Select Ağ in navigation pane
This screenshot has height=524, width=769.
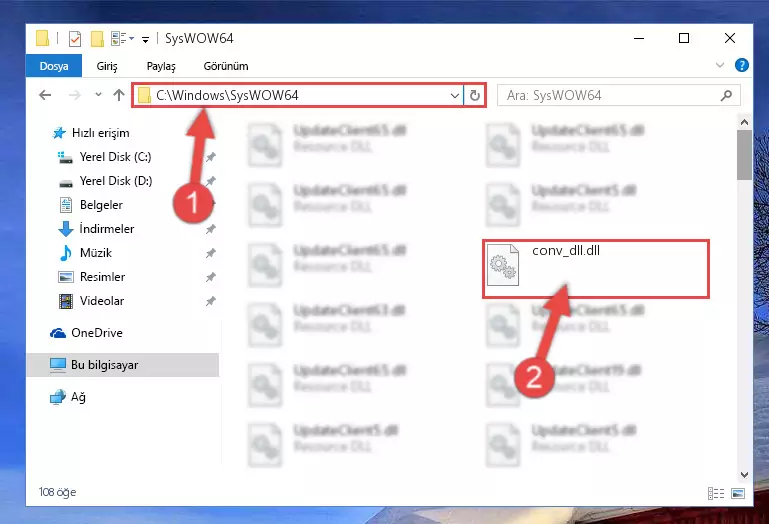coord(78,397)
